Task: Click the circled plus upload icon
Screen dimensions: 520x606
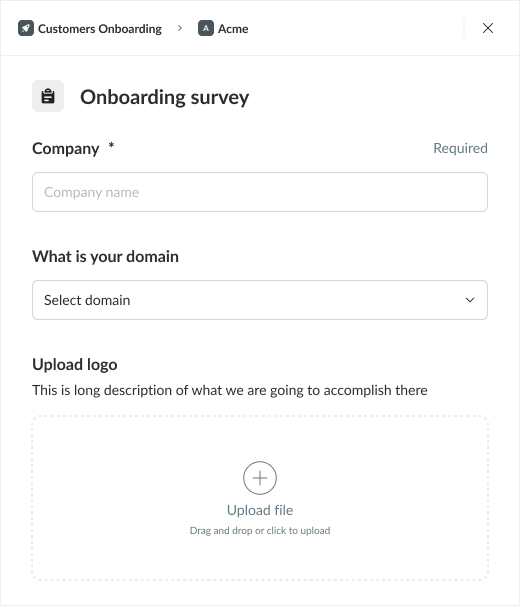Action: 260,478
